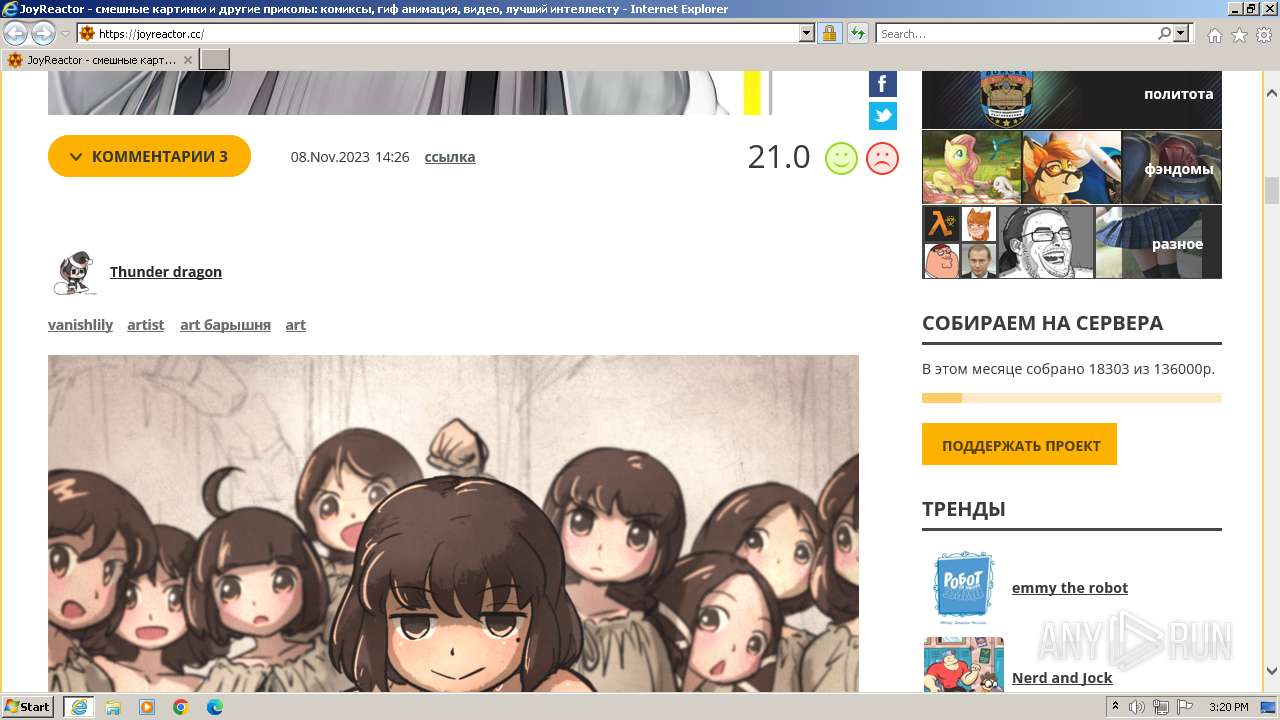Image resolution: width=1280 pixels, height=720 pixels.
Task: Open browser Tools gear icon
Action: (1264, 35)
